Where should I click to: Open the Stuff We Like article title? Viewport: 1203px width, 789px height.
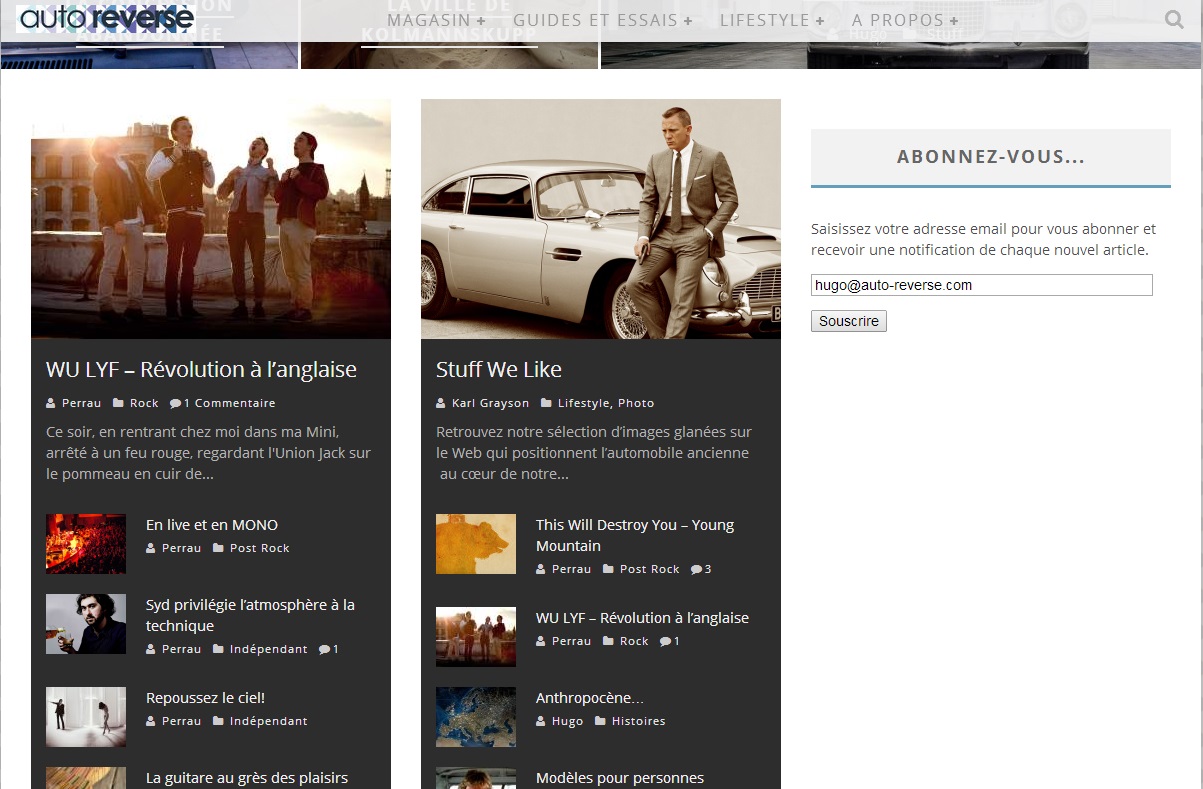pyautogui.click(x=499, y=370)
